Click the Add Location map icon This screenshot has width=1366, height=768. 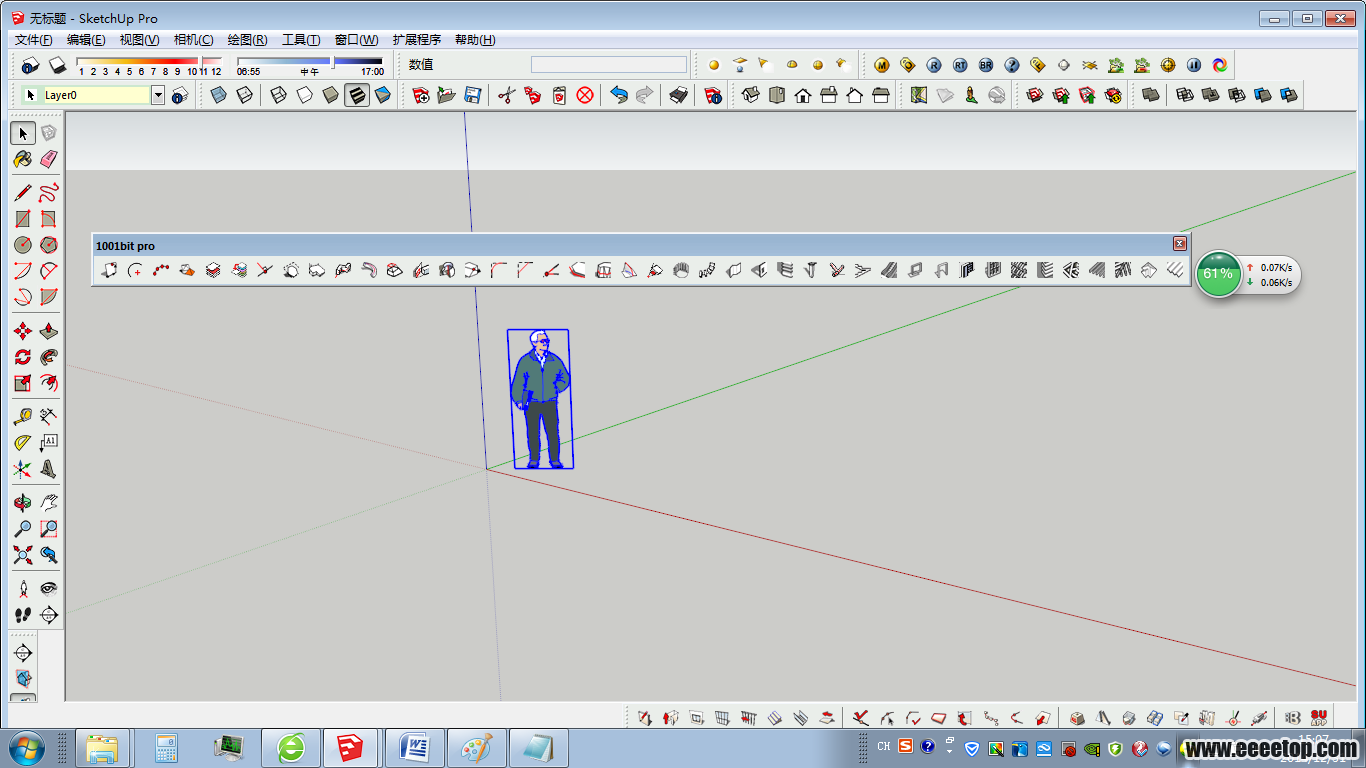point(919,95)
